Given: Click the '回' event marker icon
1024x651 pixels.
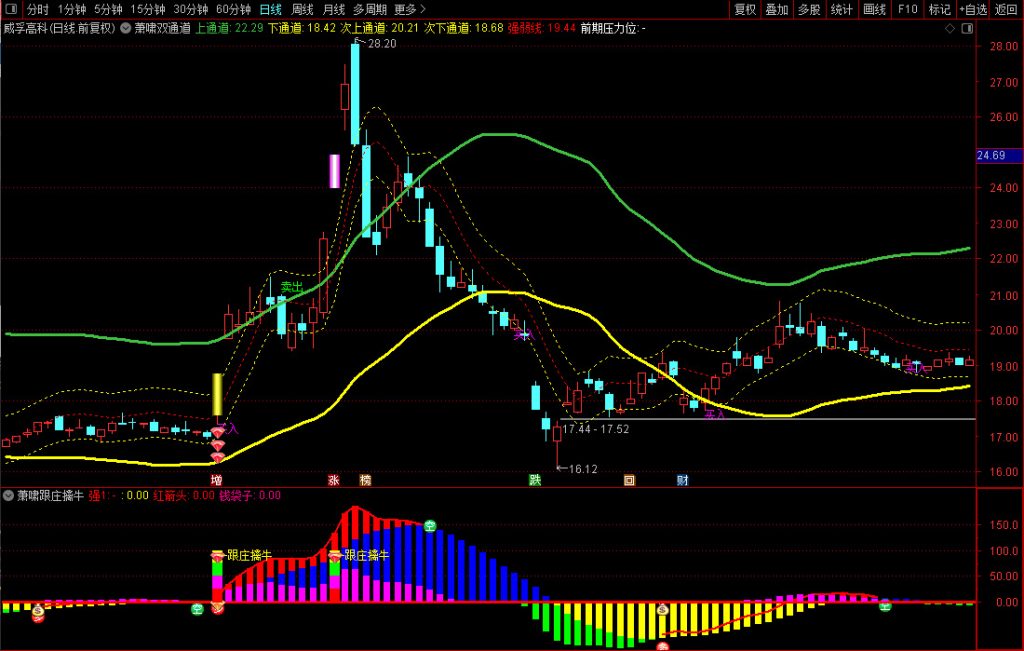Looking at the screenshot, I should (629, 480).
